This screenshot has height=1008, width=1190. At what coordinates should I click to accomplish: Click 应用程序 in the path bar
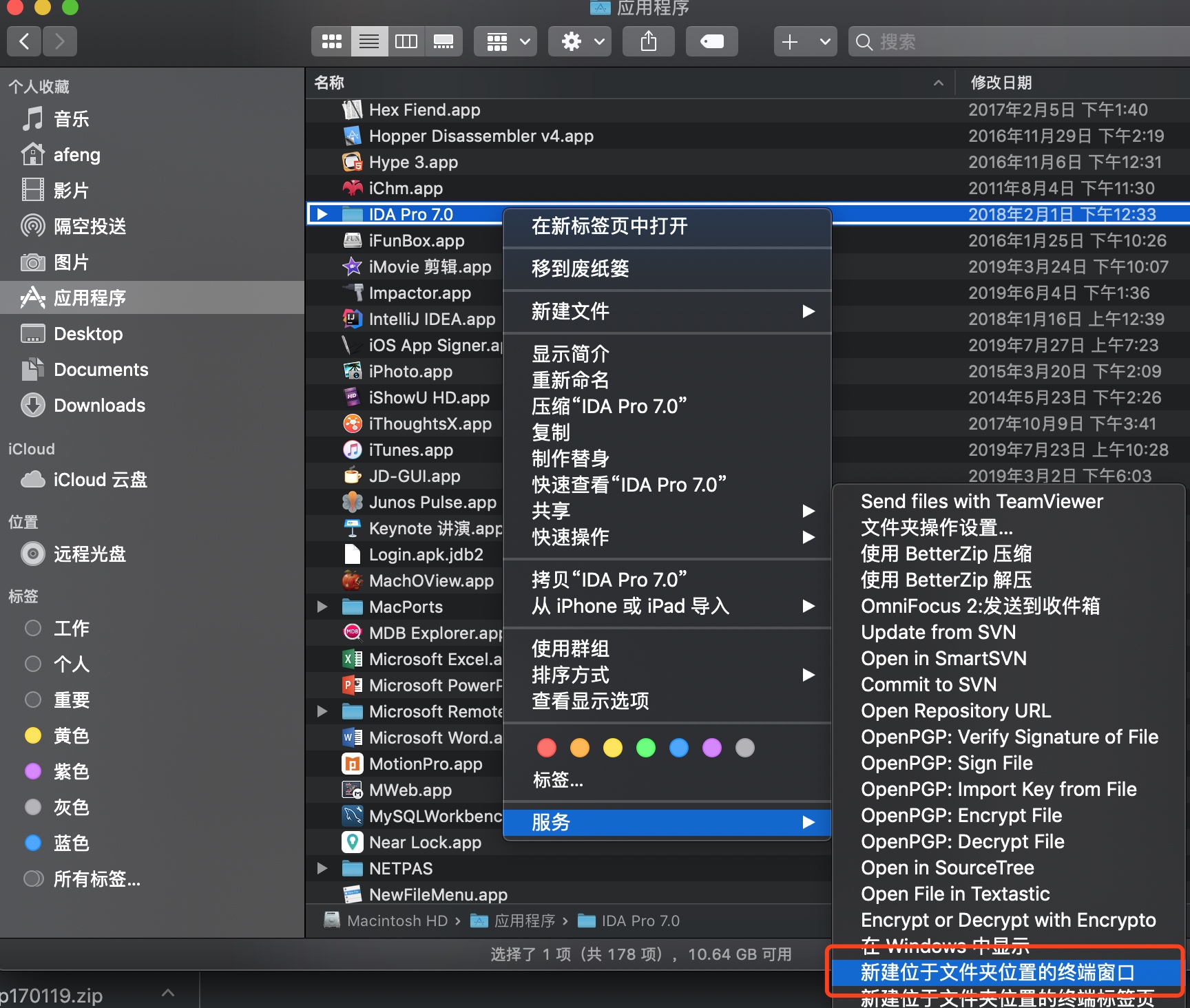click(x=513, y=921)
